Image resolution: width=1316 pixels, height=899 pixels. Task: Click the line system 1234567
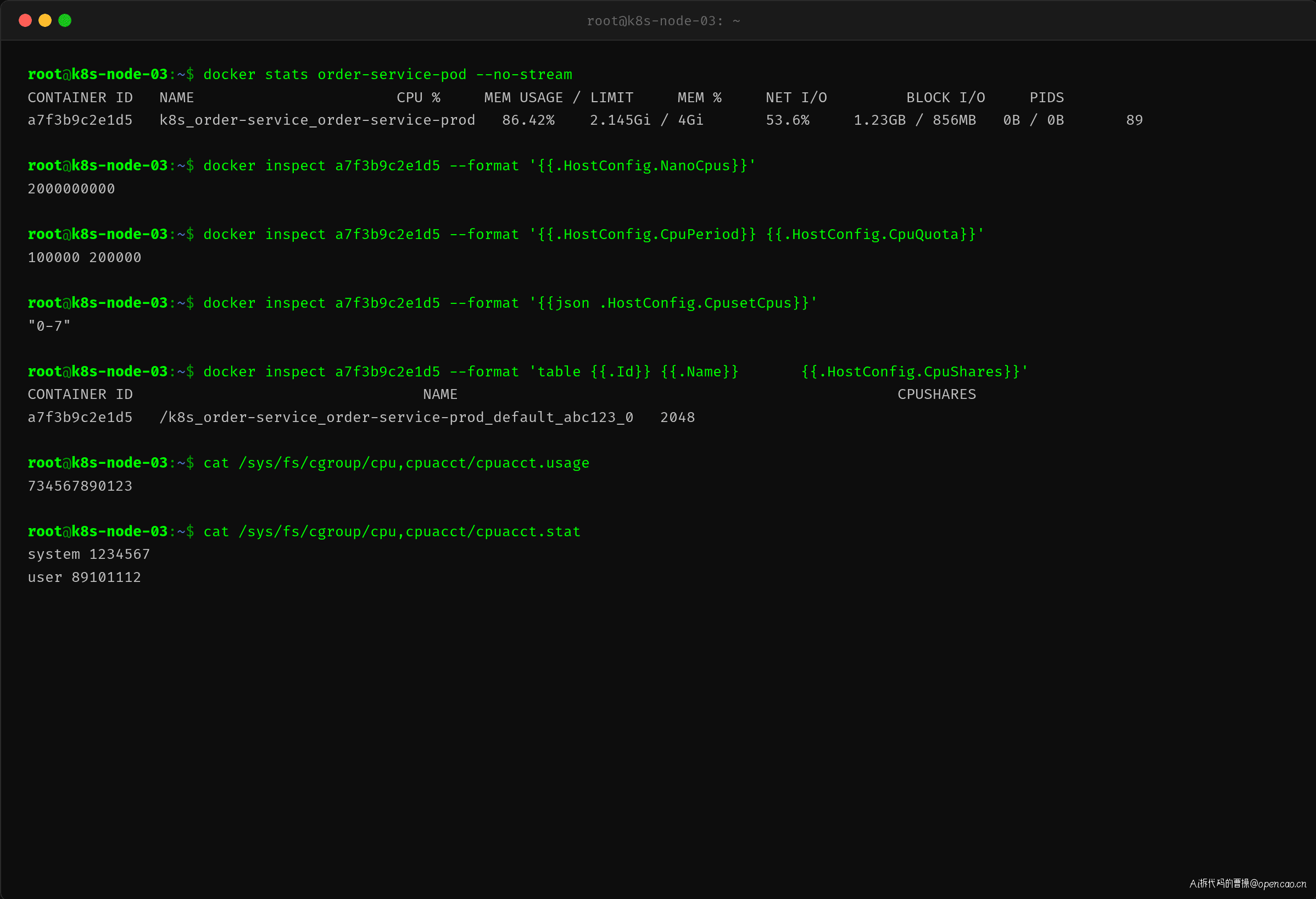point(89,554)
